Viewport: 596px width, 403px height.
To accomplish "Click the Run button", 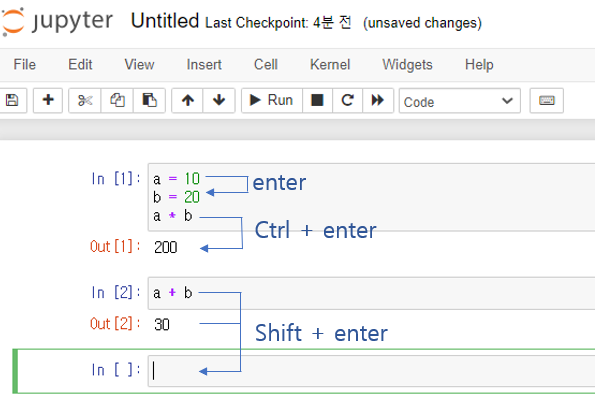I will pos(272,100).
